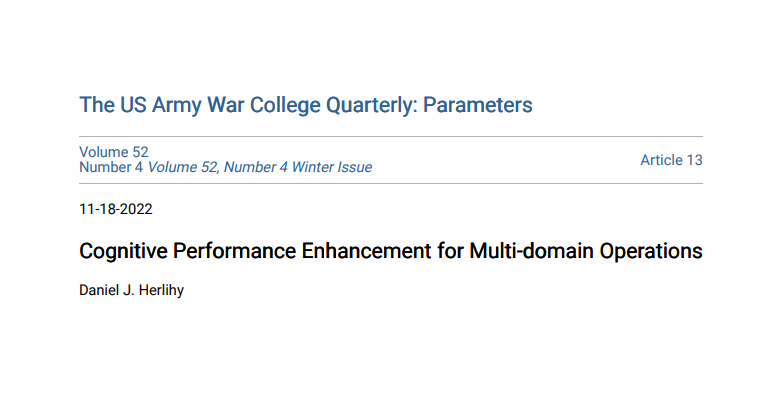Image resolution: width=771 pixels, height=407 pixels.
Task: Click the horizontal divider below the journal heading
Action: [391, 136]
